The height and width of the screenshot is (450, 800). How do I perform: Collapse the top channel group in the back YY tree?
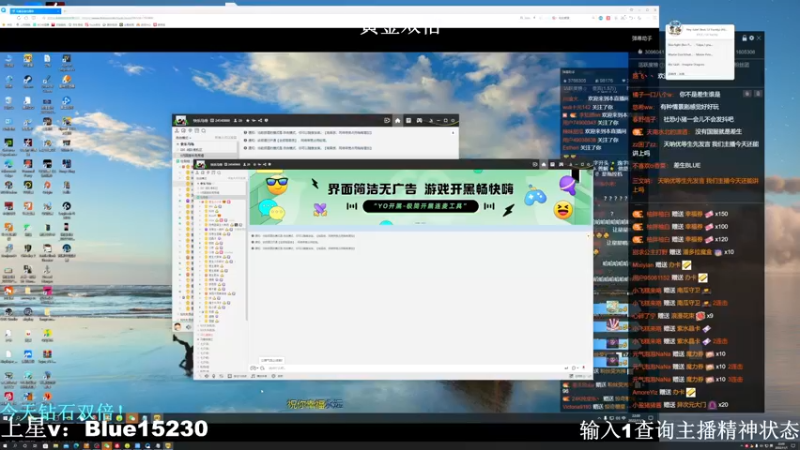178,144
